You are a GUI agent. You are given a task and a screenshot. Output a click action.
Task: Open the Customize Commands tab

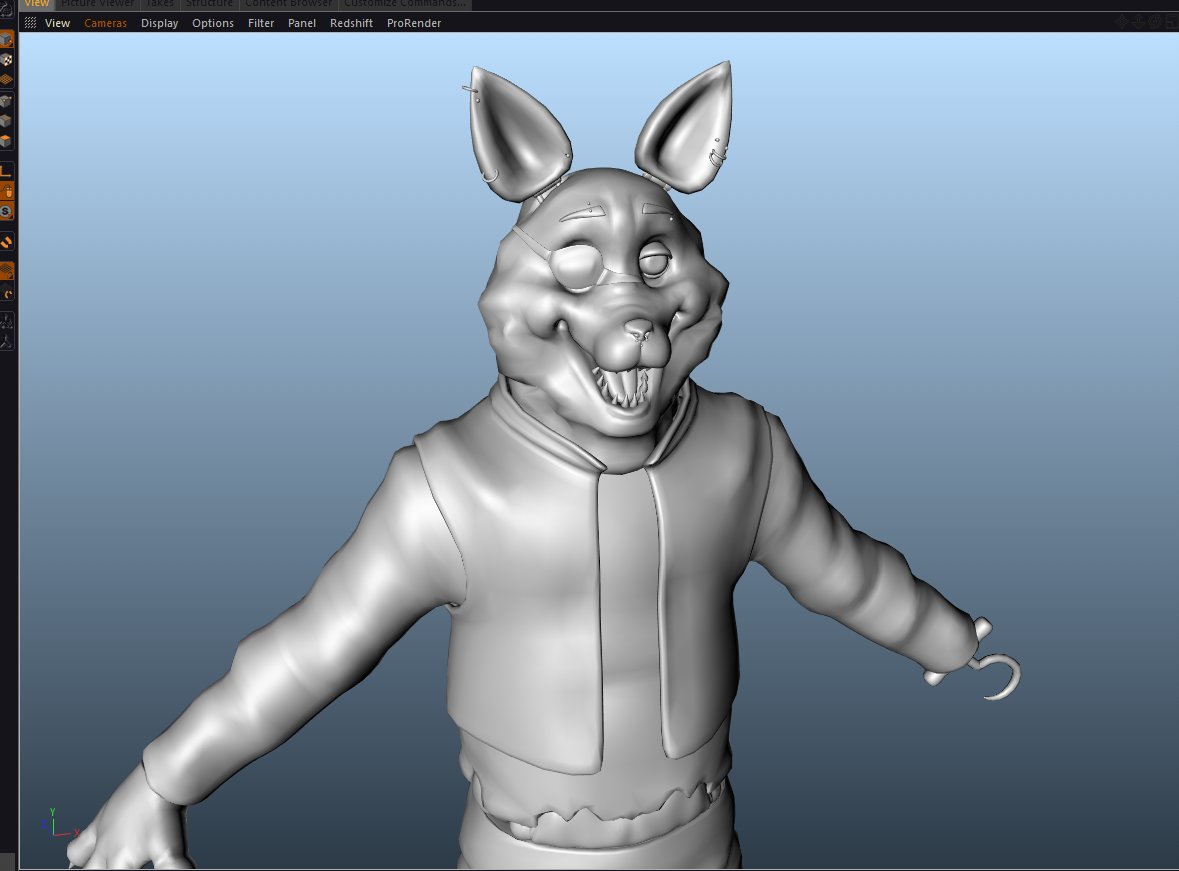[405, 4]
